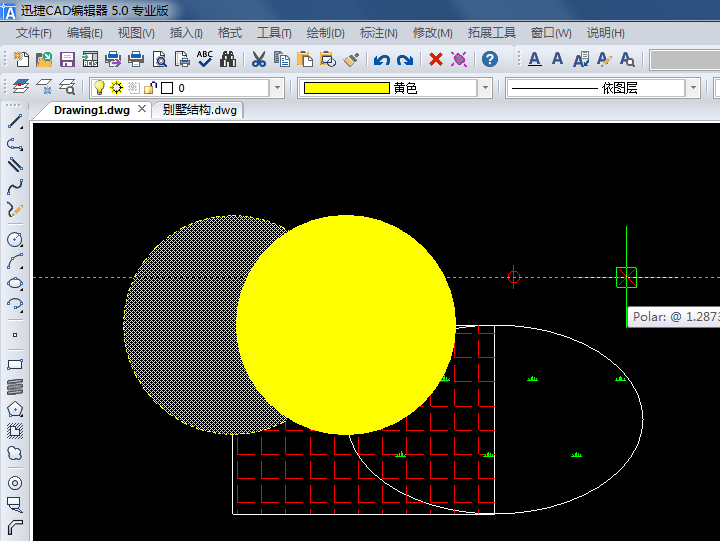Click the text edit A with pencil icon
720x541 pixels.
604,59
